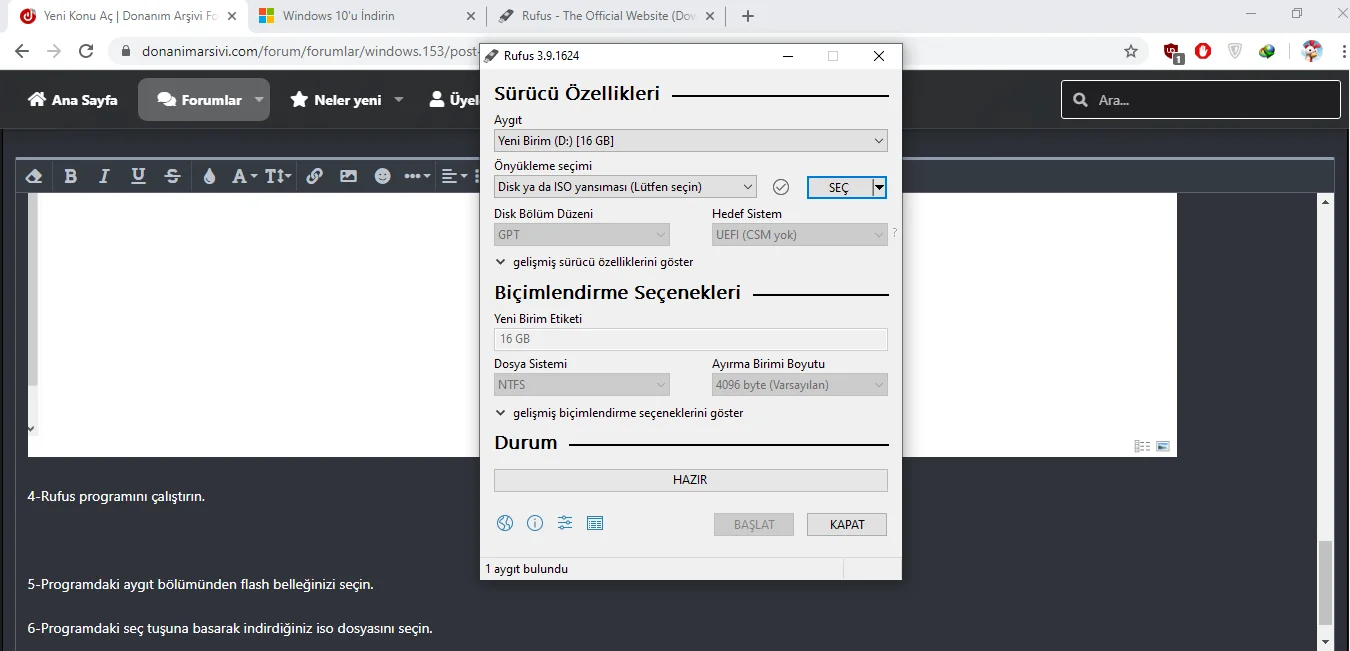Toggle strikethrough formatting in the editor
Image resolution: width=1350 pixels, height=651 pixels.
(x=172, y=176)
